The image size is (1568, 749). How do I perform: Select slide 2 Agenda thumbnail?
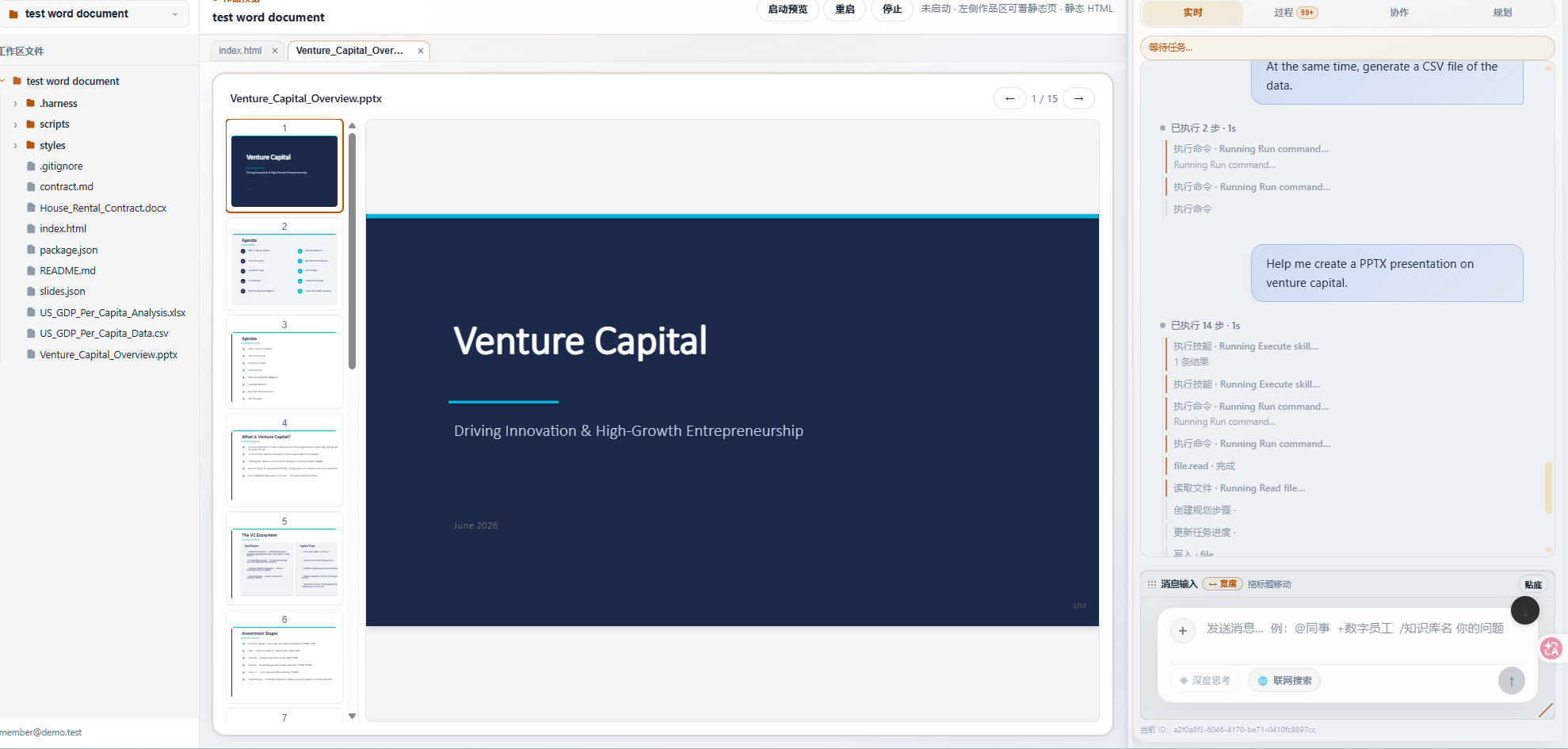point(284,264)
